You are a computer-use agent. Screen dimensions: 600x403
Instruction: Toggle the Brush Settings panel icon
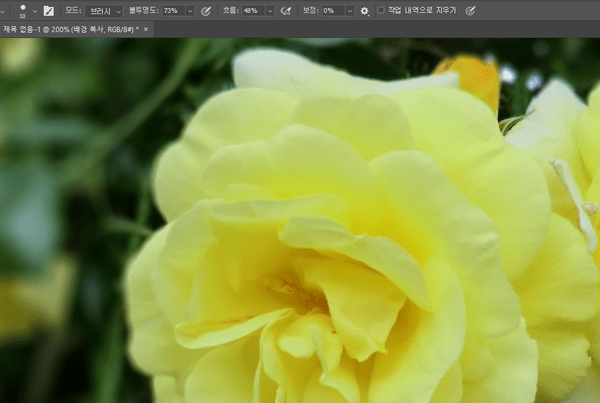(48, 11)
